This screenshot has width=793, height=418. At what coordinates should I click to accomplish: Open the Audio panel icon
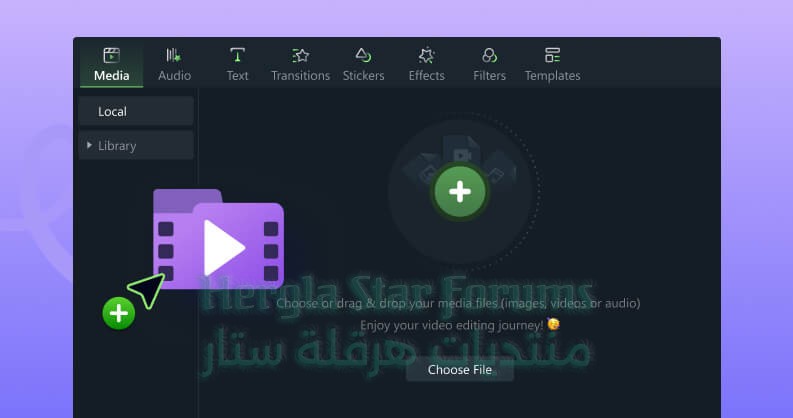[x=174, y=55]
